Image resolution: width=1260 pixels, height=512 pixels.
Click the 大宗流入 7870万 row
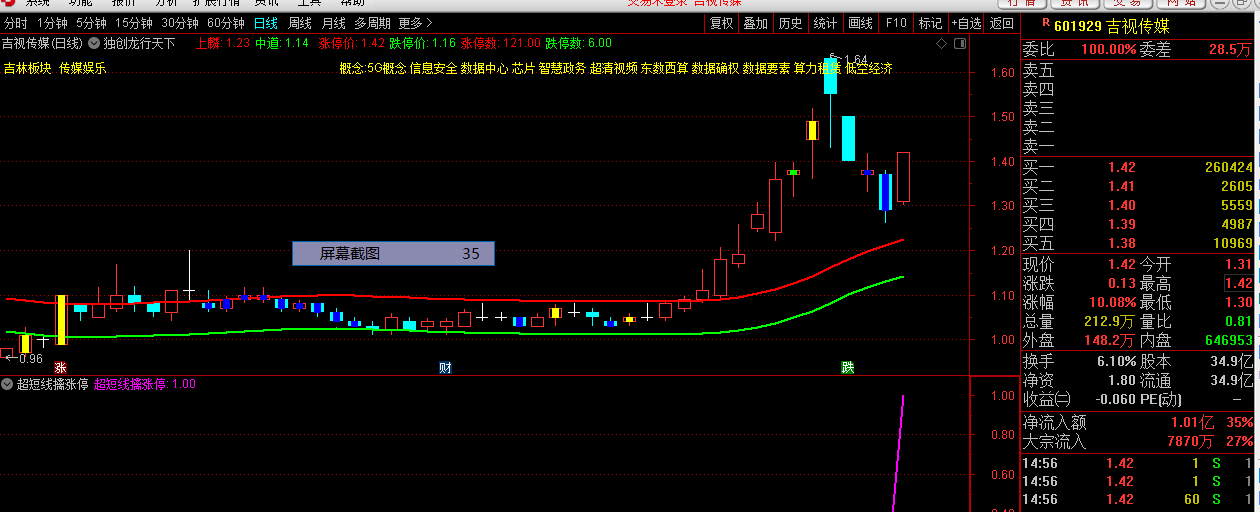pos(1138,441)
